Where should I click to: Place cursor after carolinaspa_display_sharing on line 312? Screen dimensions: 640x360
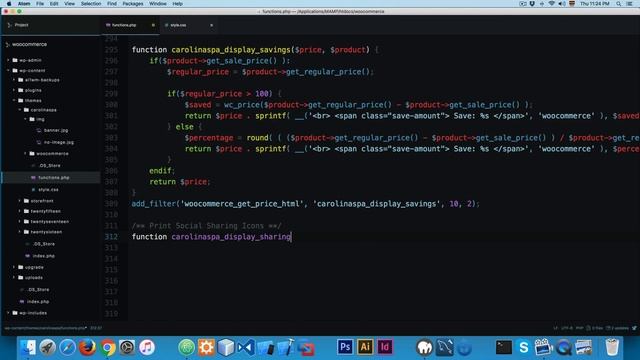291,237
